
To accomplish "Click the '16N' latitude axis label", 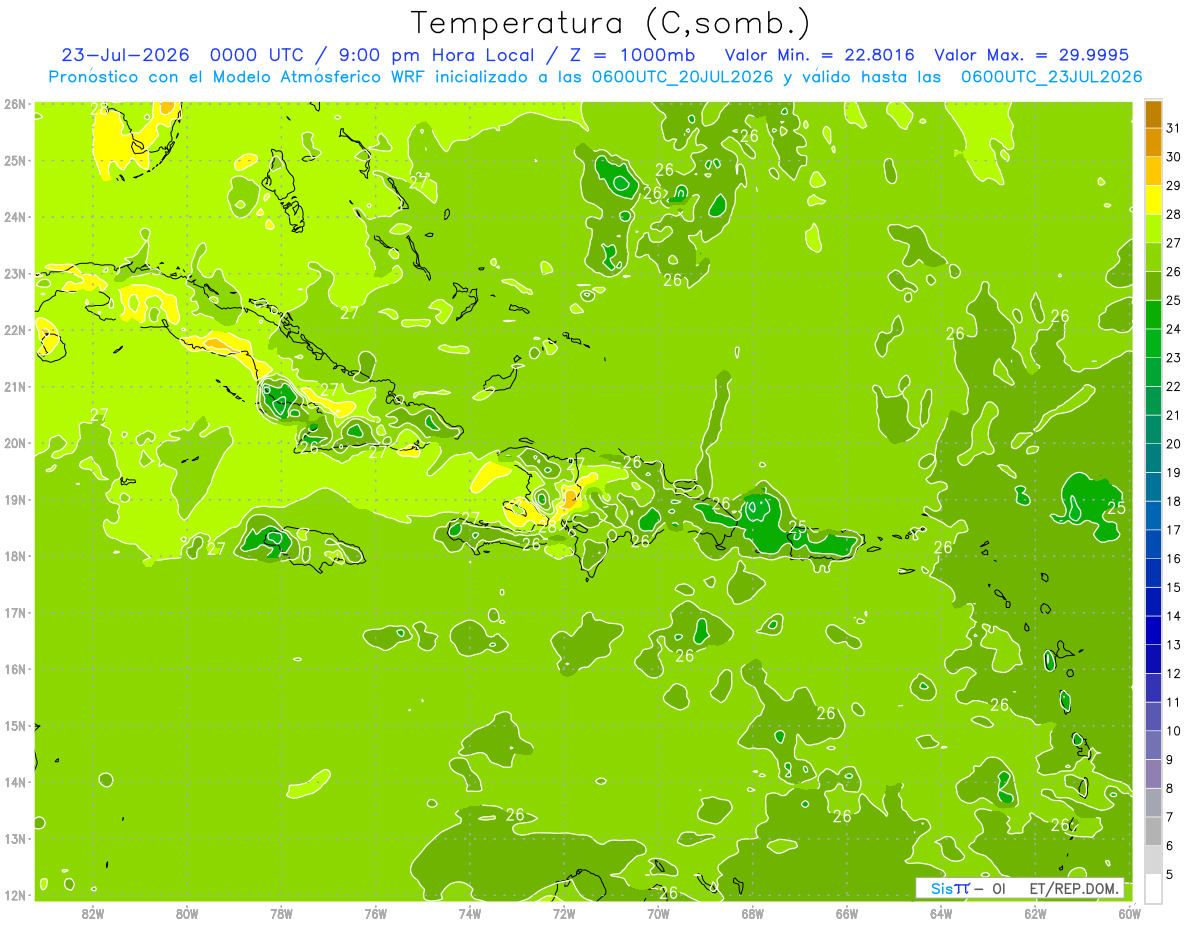I will 15,669.
